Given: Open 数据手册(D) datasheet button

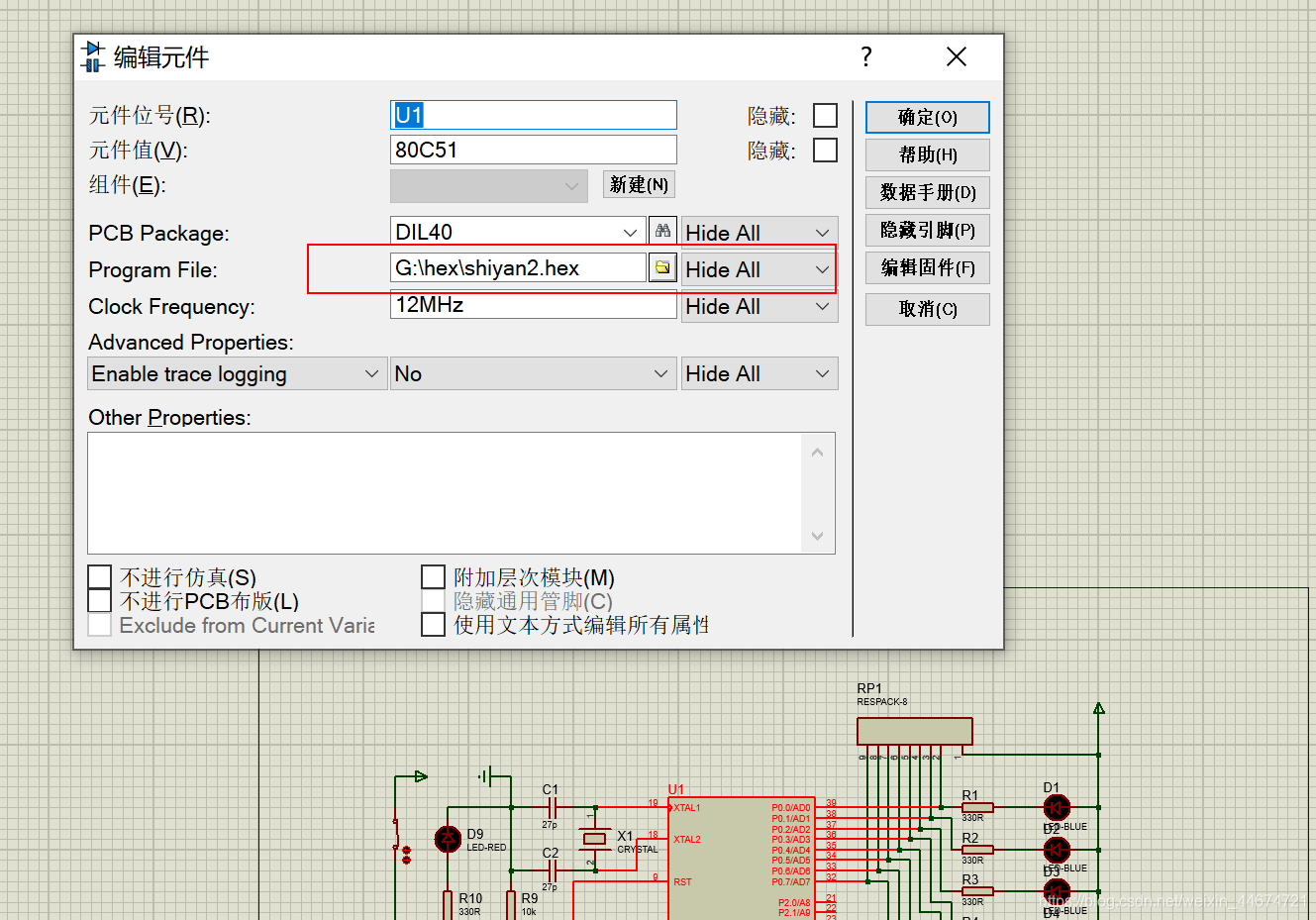Looking at the screenshot, I should tap(928, 192).
